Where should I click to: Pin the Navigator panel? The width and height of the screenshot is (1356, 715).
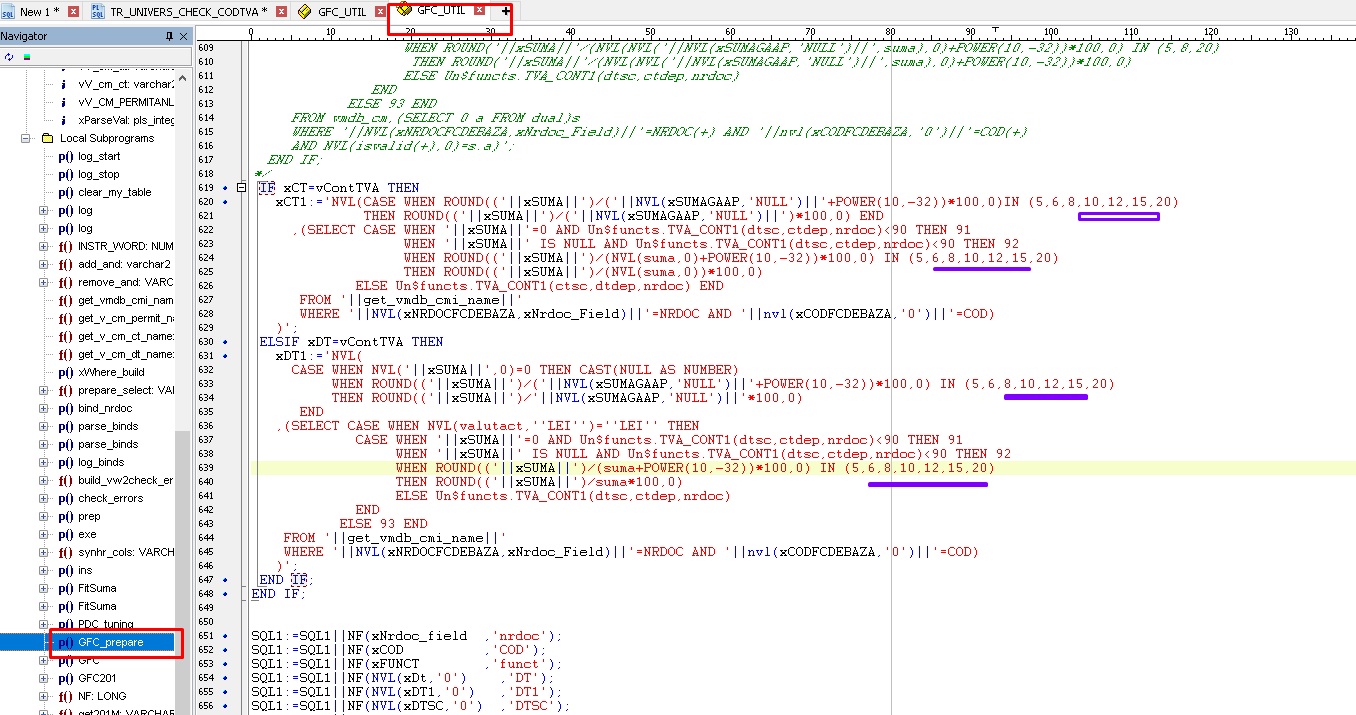point(169,36)
